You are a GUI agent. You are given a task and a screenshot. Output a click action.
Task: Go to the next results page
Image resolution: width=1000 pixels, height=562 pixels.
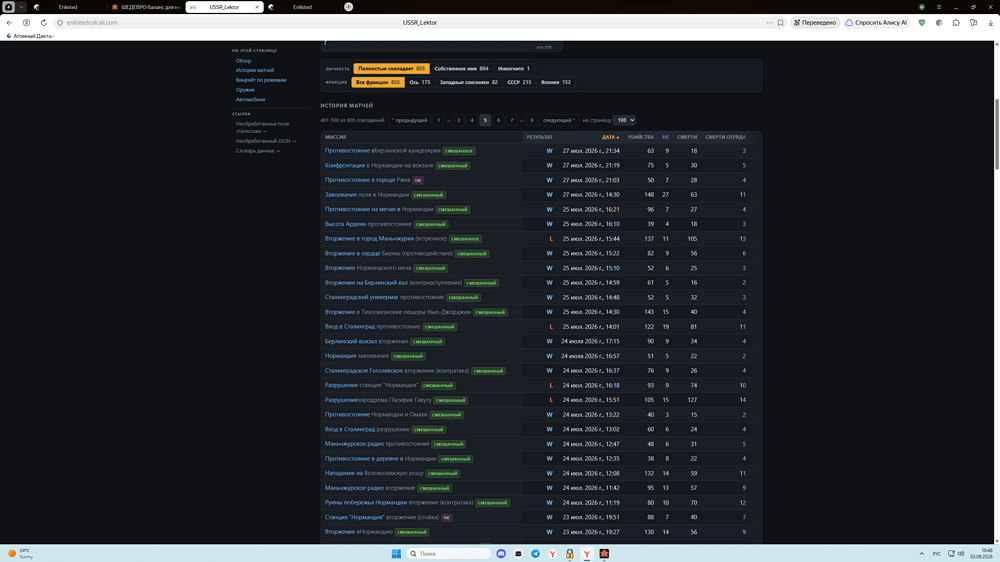tap(559, 120)
